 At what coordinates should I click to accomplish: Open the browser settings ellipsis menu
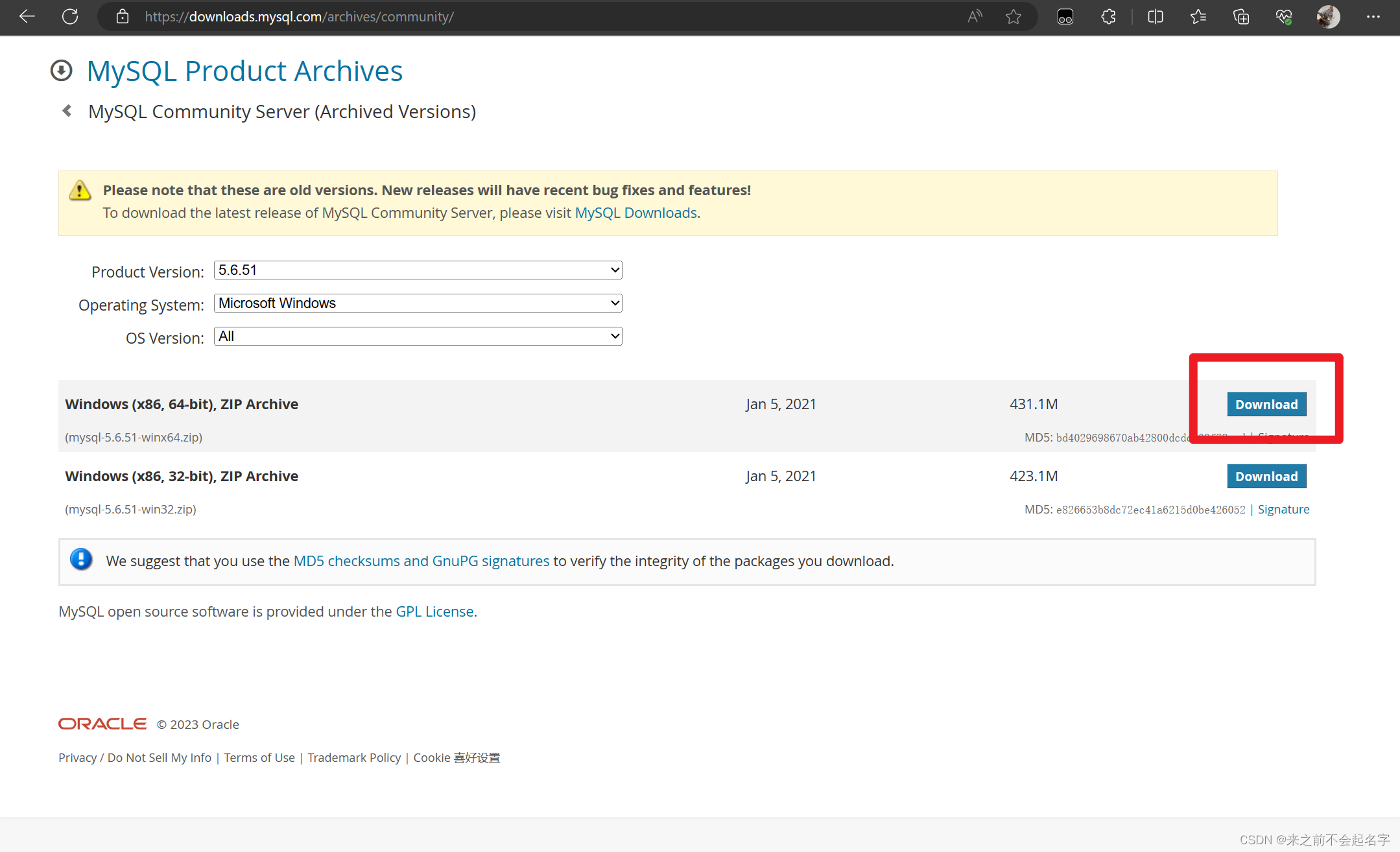pos(1373,17)
